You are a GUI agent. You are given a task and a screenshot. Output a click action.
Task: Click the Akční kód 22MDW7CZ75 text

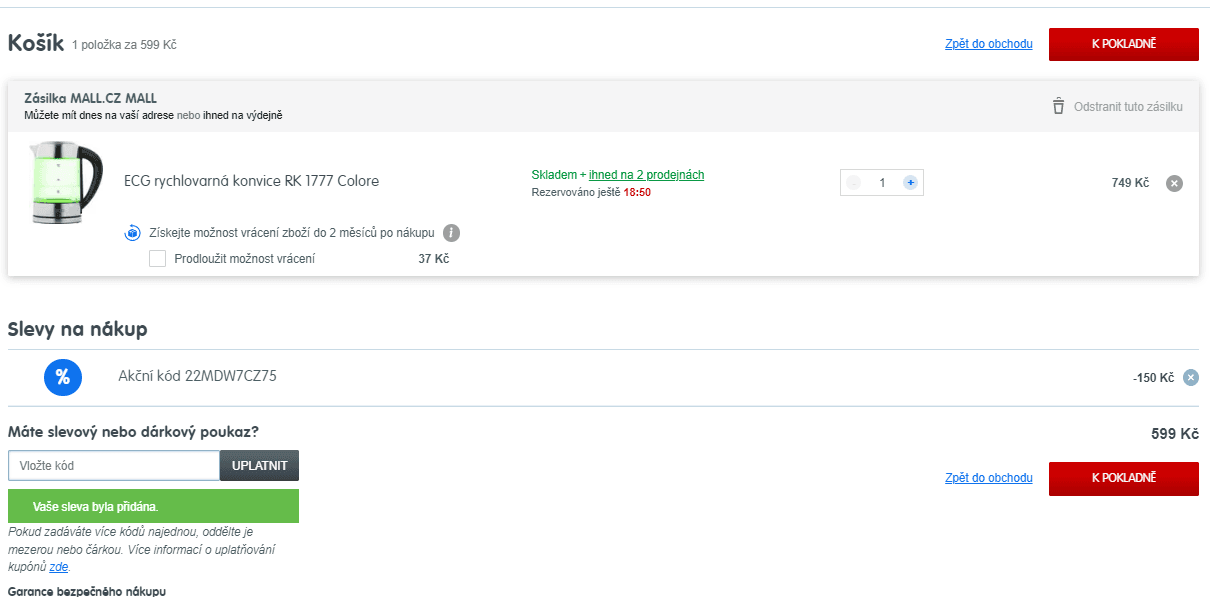point(198,376)
